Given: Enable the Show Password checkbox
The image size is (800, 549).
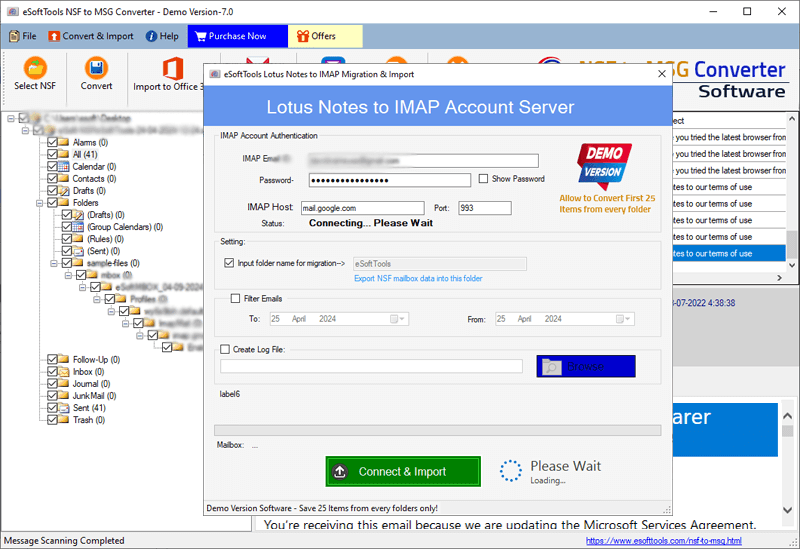Looking at the screenshot, I should pyautogui.click(x=482, y=179).
